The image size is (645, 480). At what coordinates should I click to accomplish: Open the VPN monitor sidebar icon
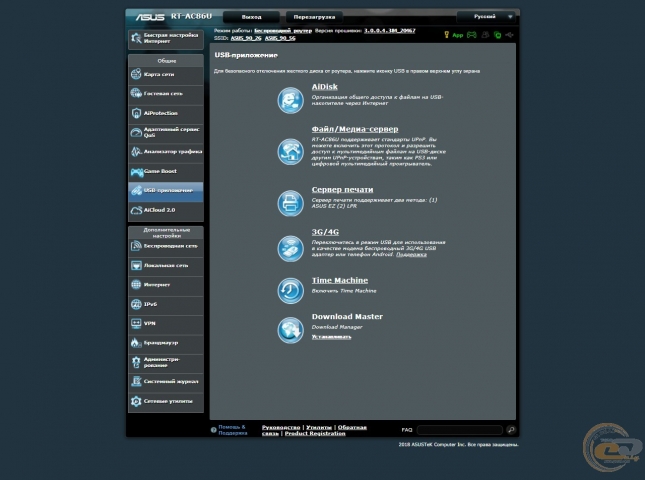click(136, 323)
